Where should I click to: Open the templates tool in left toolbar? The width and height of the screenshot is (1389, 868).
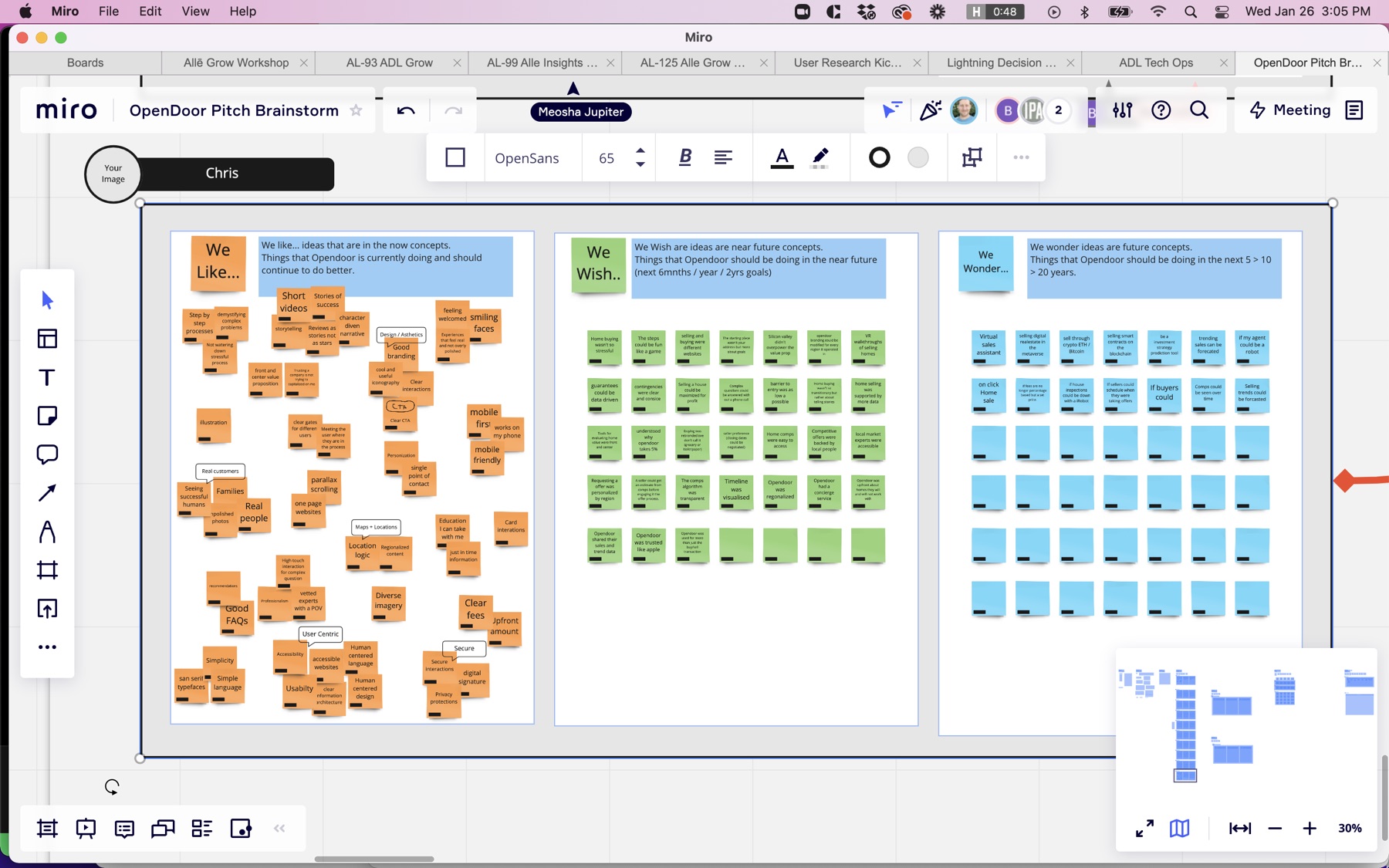[x=47, y=339]
